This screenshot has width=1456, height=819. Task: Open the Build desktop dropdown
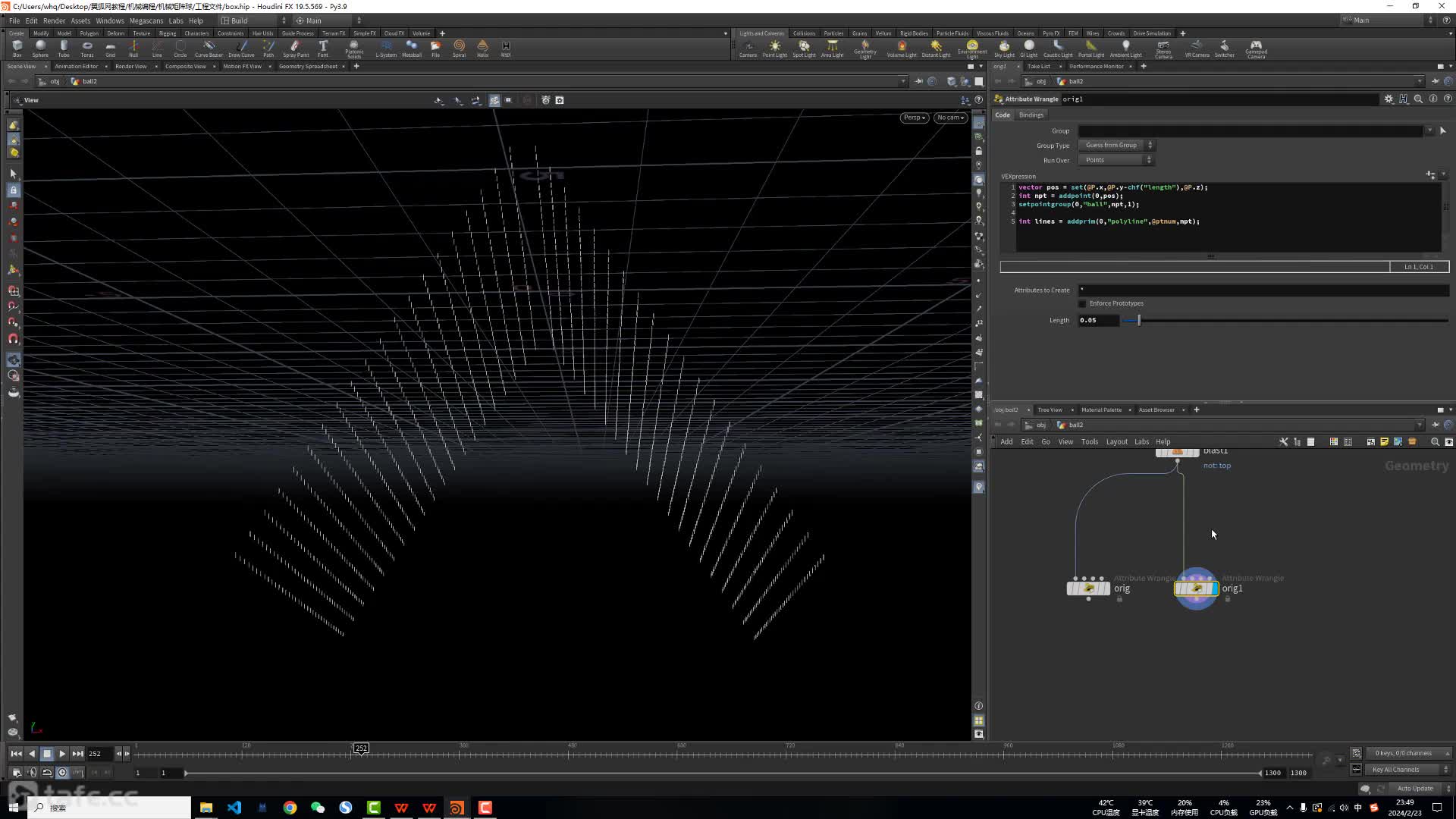pyautogui.click(x=253, y=20)
